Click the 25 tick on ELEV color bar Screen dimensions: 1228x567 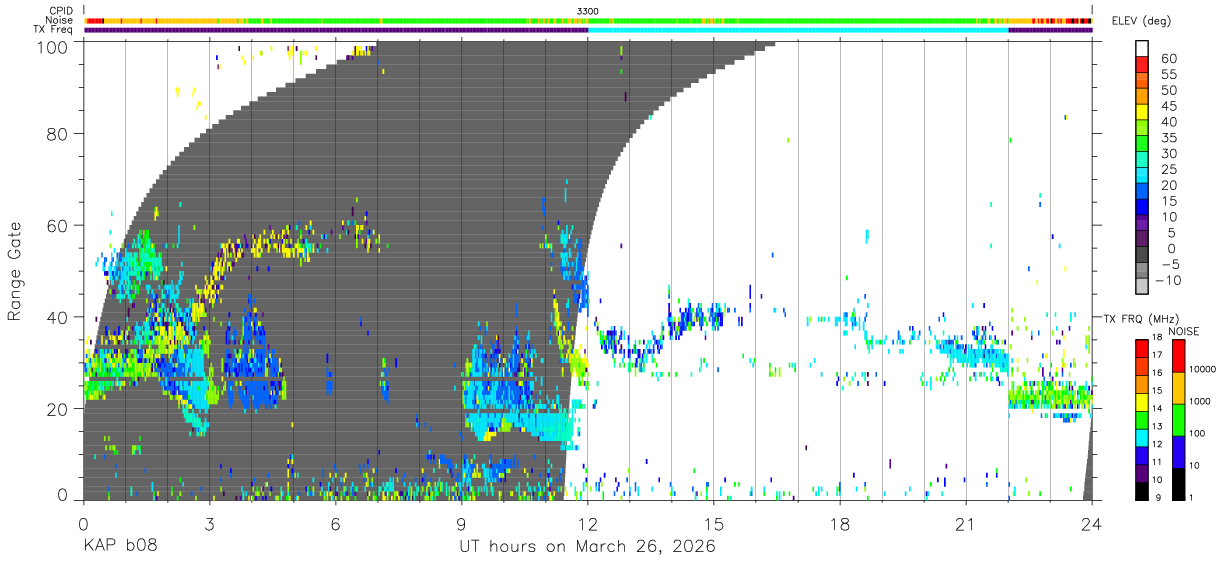coord(1167,170)
